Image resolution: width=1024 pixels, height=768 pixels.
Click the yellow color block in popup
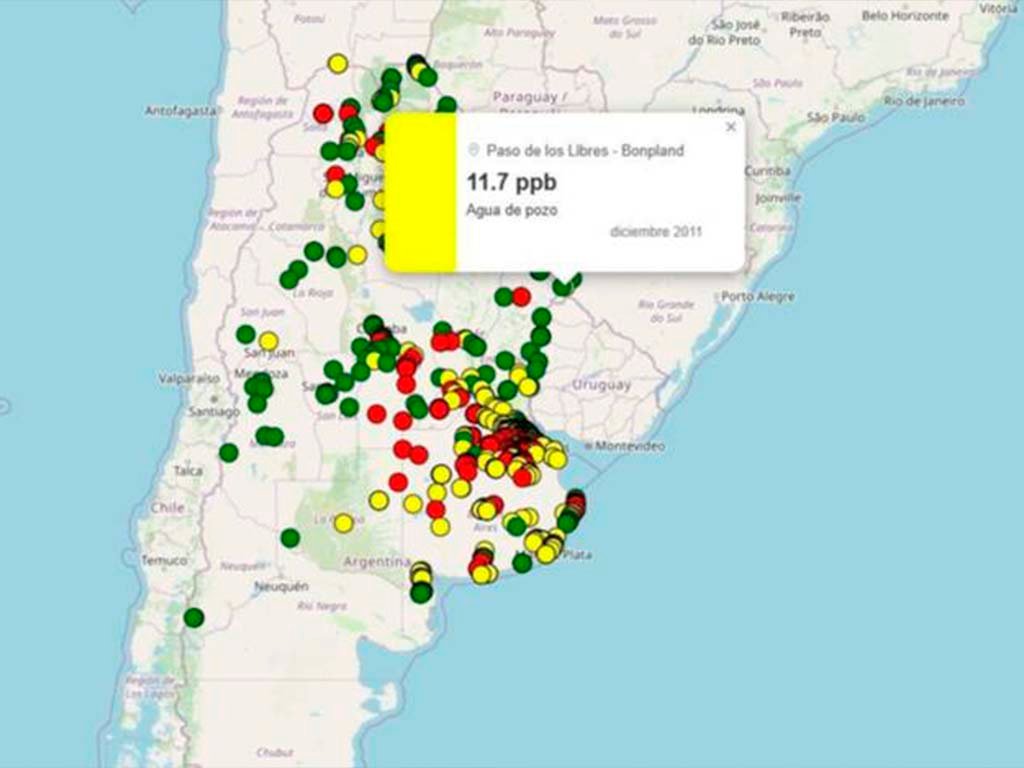point(420,191)
